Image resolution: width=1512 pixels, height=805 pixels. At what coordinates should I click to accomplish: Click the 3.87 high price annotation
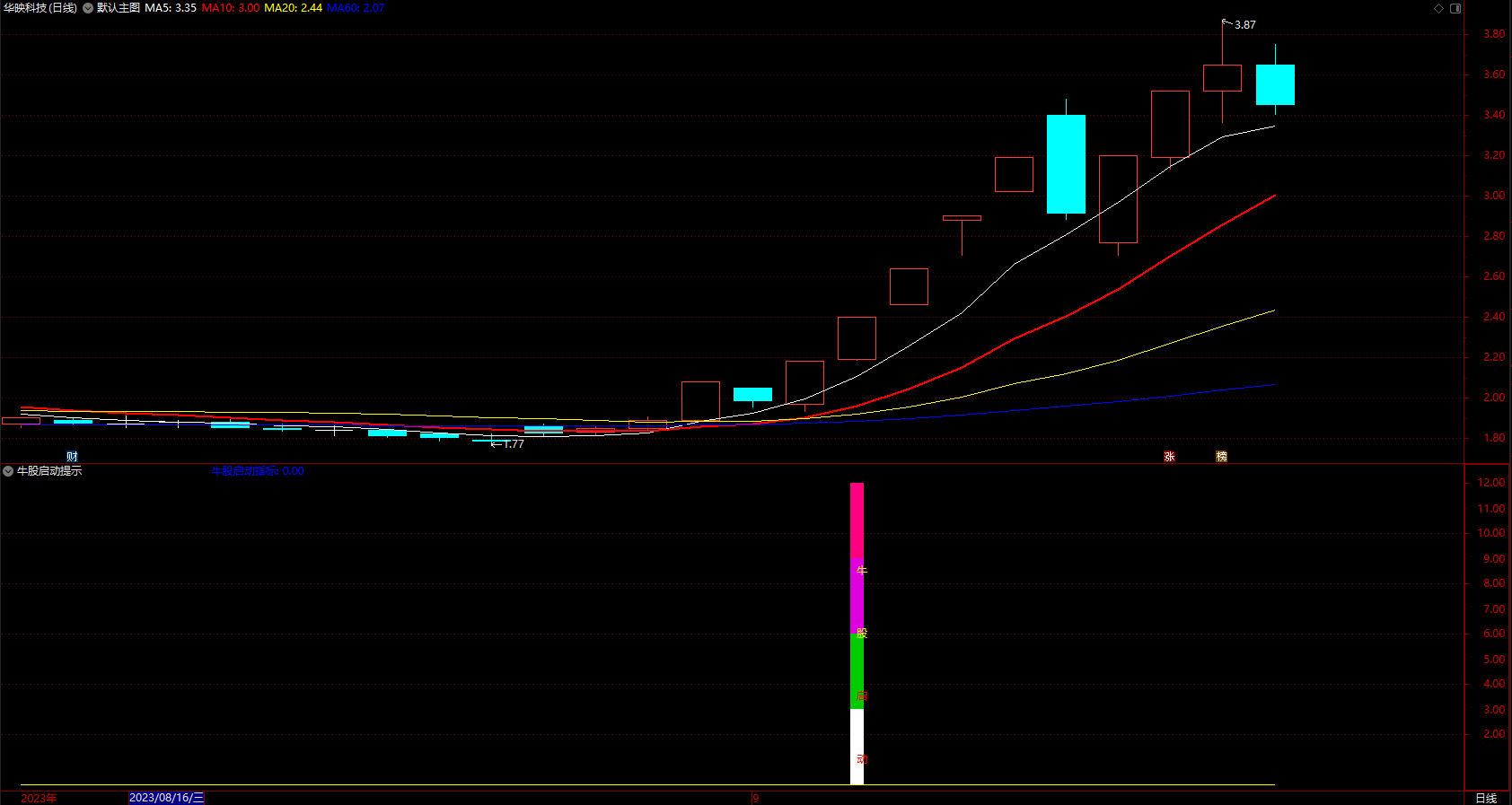[1245, 25]
